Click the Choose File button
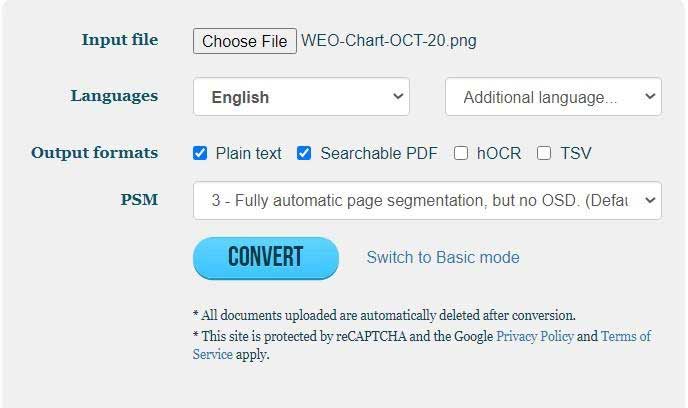Screen dimensions: 688x408 click(245, 41)
